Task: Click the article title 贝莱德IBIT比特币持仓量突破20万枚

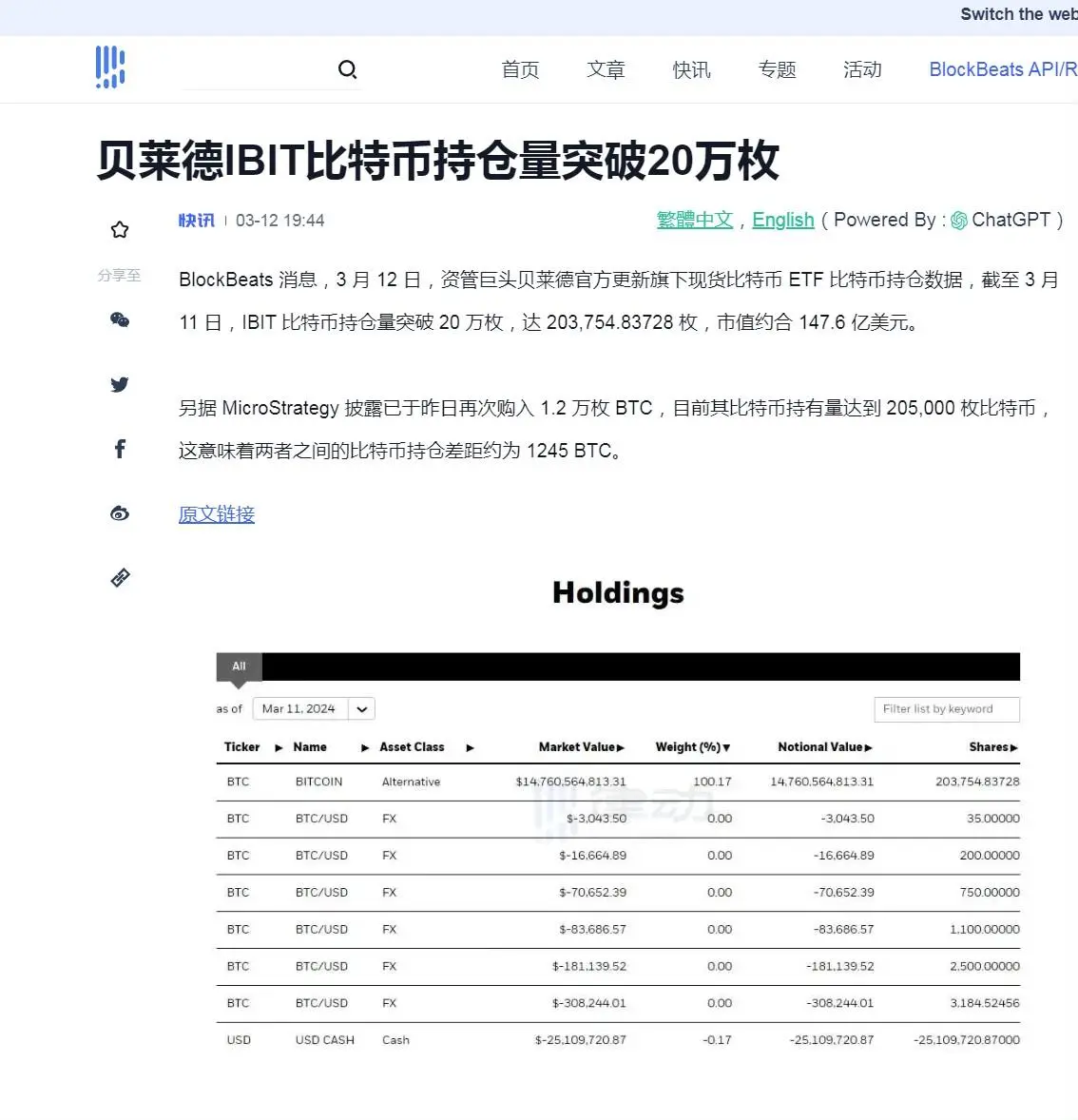Action: tap(438, 161)
